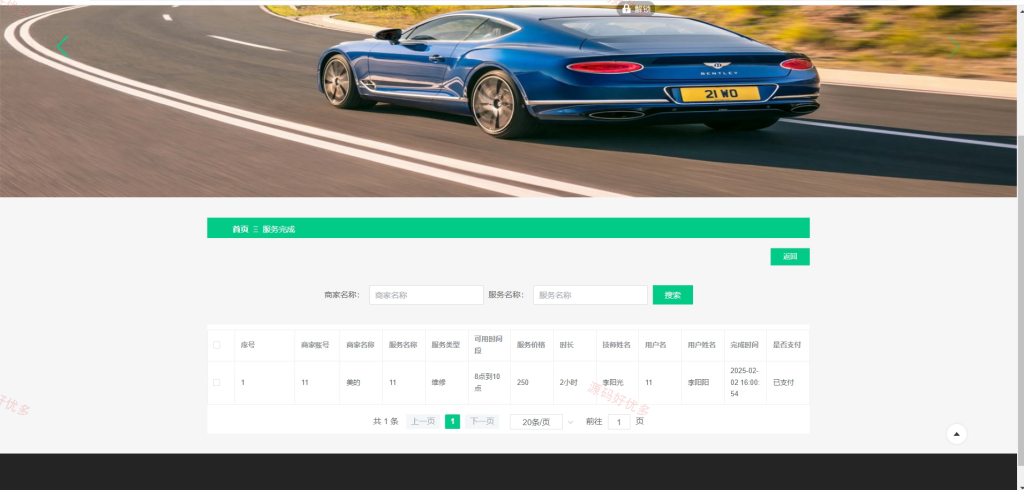Click the 商家名称 column header
This screenshot has width=1024, height=490.
pos(360,345)
